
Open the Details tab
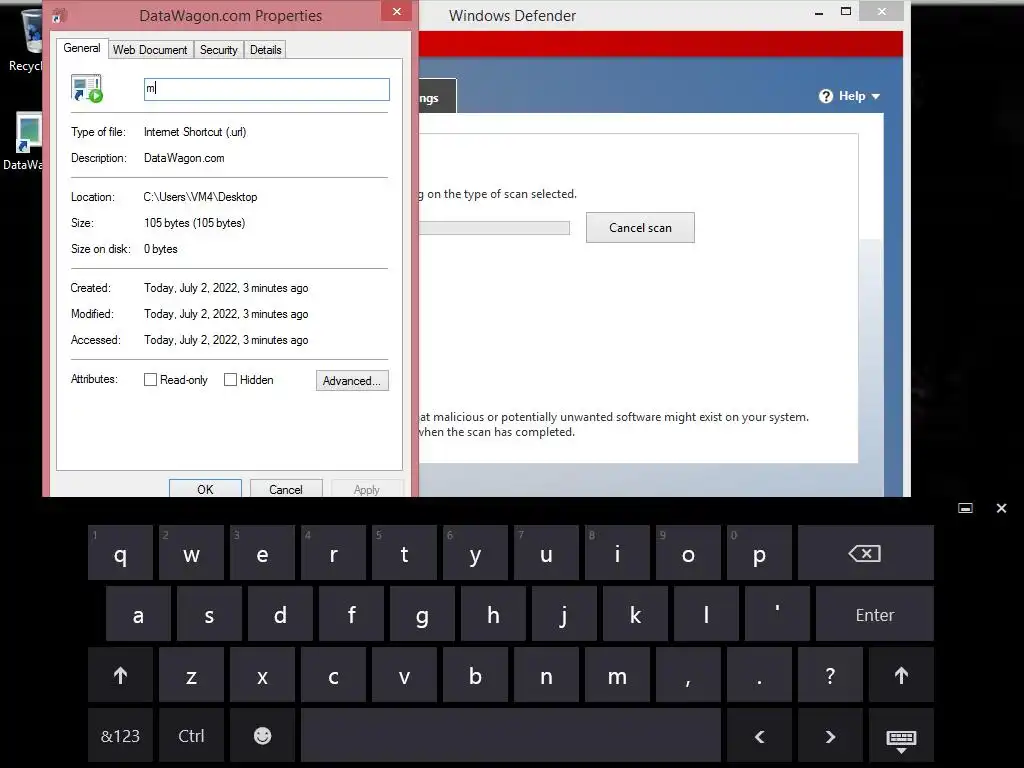click(265, 50)
